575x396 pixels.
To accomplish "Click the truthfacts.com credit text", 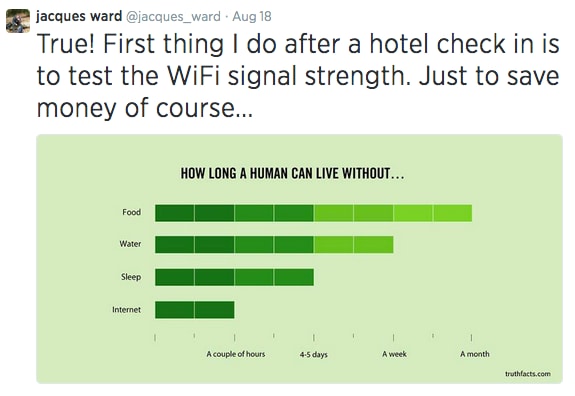I will point(528,374).
